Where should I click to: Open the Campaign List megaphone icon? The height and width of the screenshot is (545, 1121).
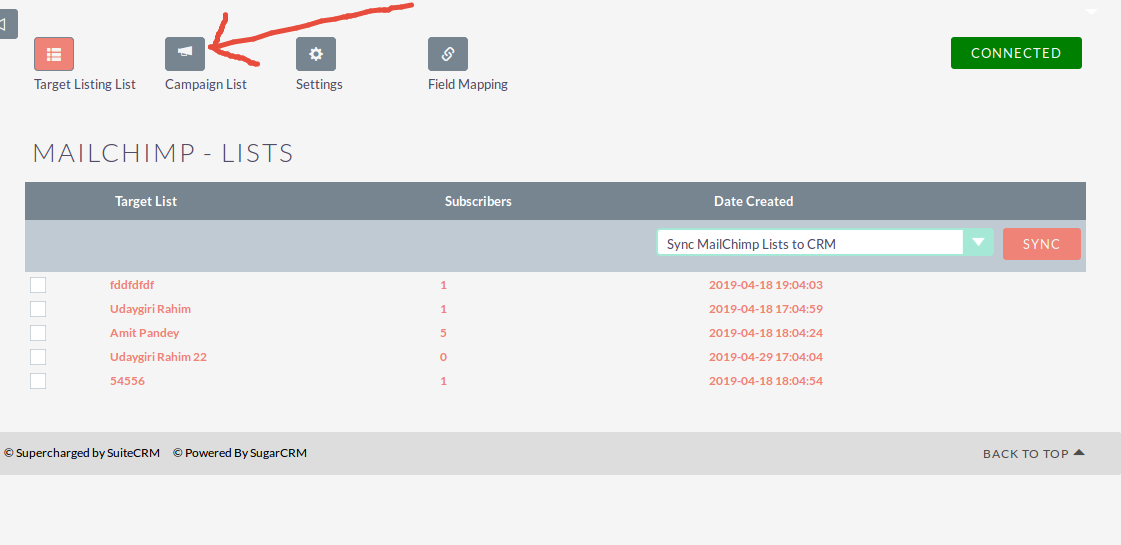[x=185, y=54]
